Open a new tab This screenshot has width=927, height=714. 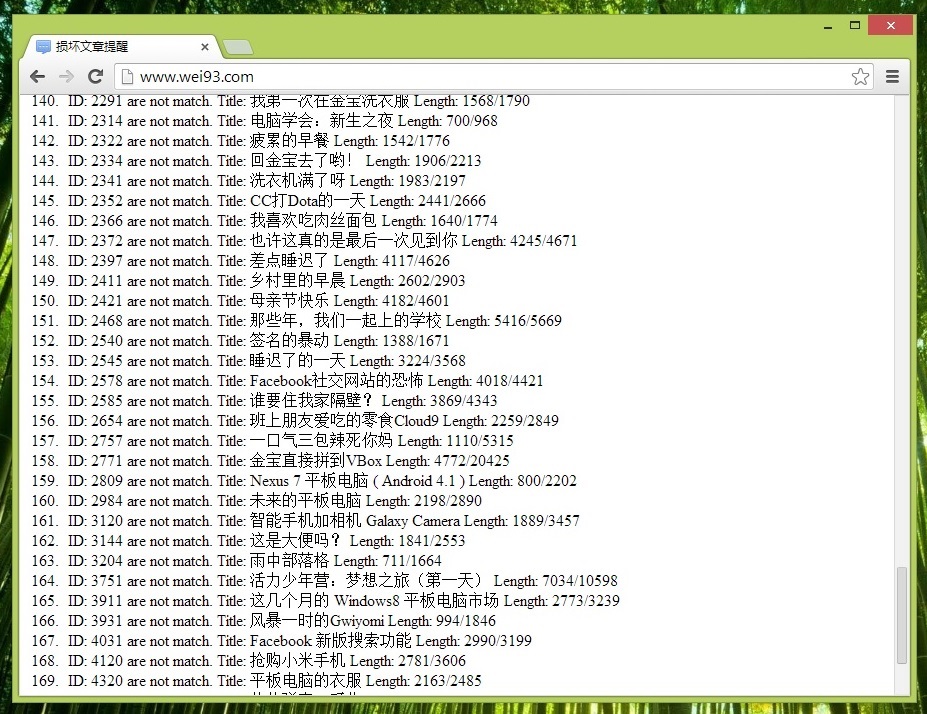coord(238,47)
